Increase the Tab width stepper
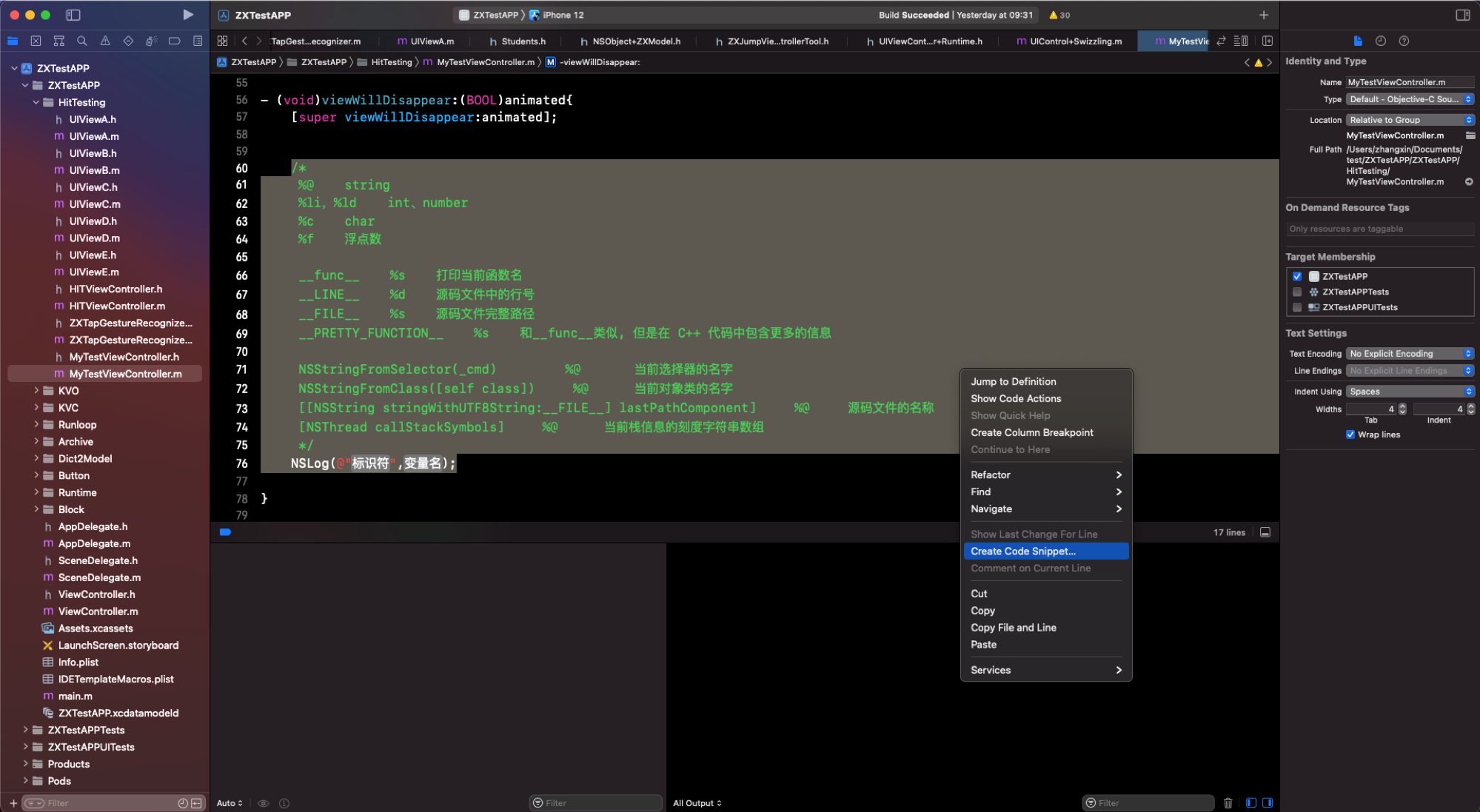This screenshot has height=812, width=1480. pos(1402,406)
